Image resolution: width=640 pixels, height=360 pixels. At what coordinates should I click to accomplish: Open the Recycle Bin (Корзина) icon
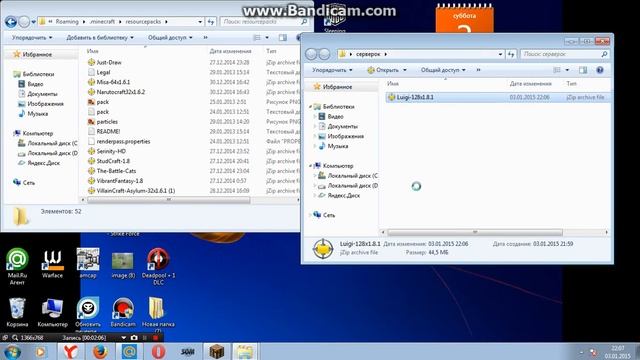pos(17,312)
